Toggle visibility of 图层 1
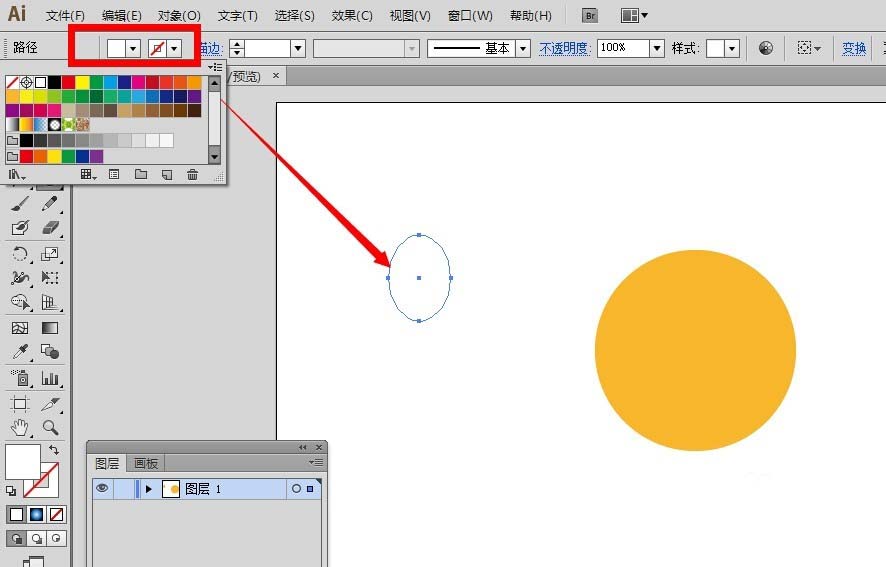The image size is (886, 567). point(102,488)
